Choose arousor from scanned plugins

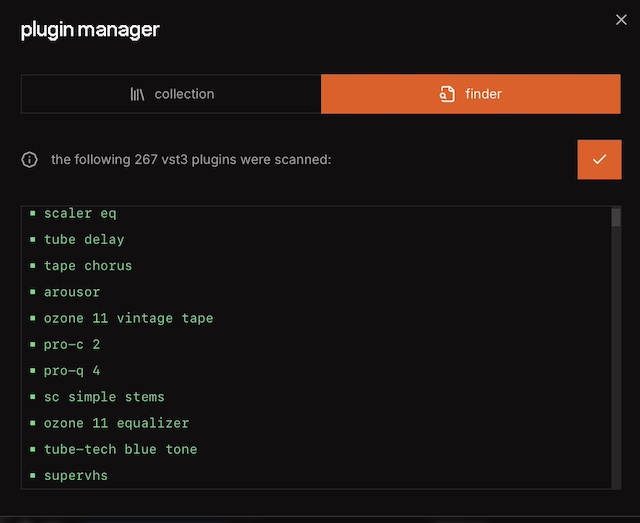(72, 292)
